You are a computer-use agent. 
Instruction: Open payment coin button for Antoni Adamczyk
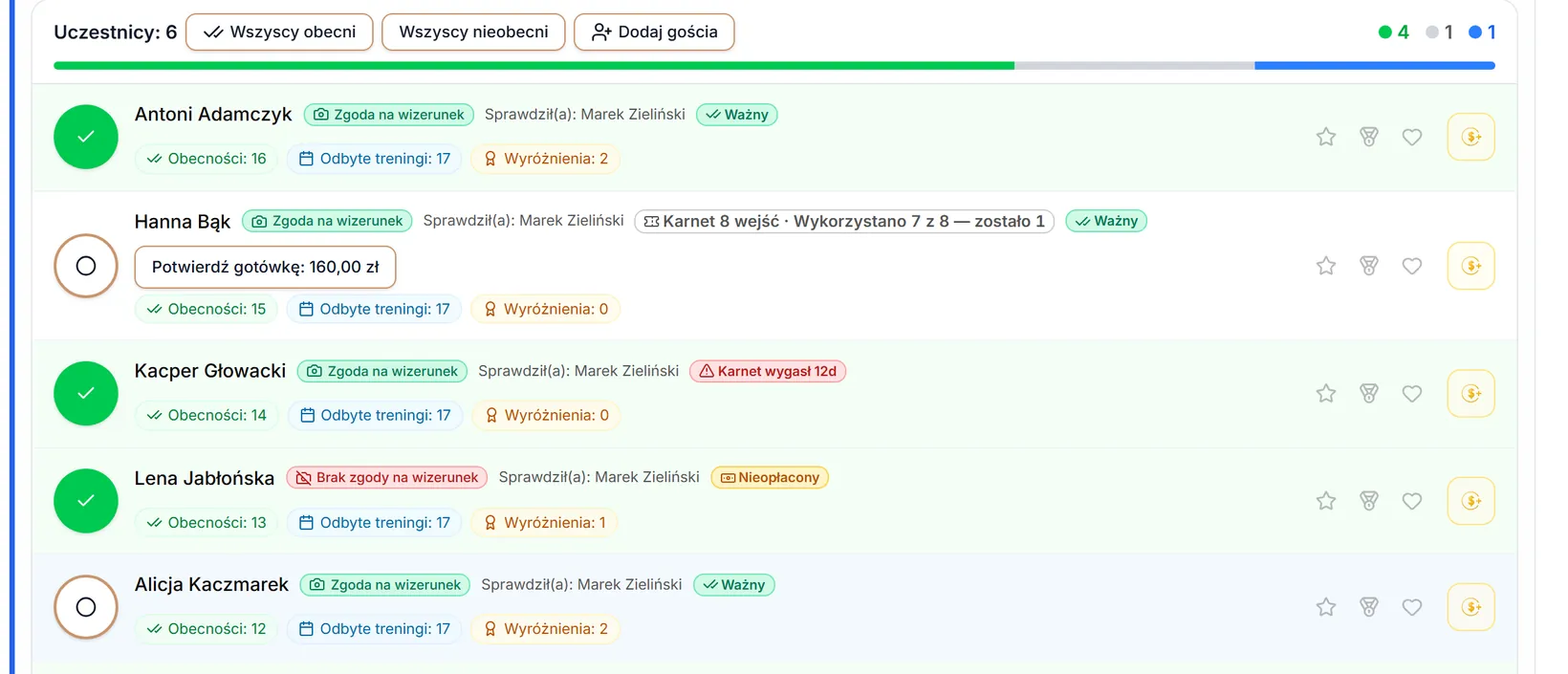click(x=1471, y=137)
